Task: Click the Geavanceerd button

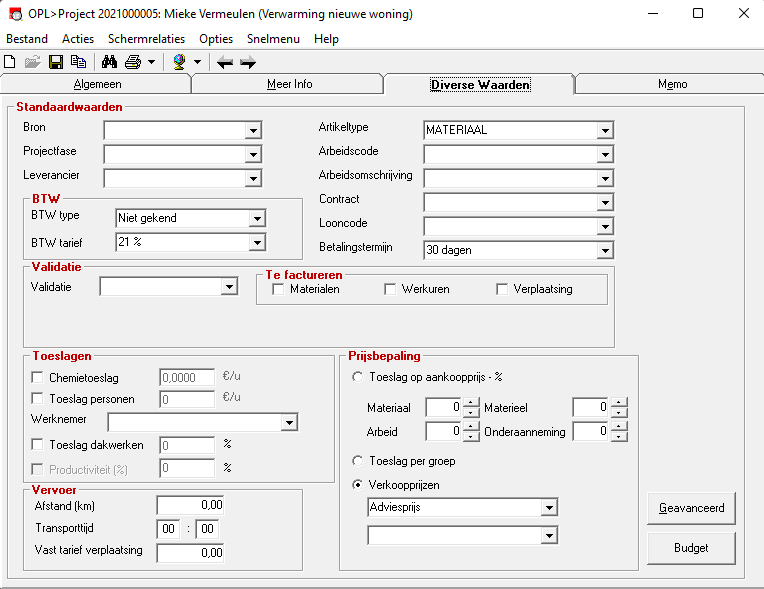Action: click(691, 508)
